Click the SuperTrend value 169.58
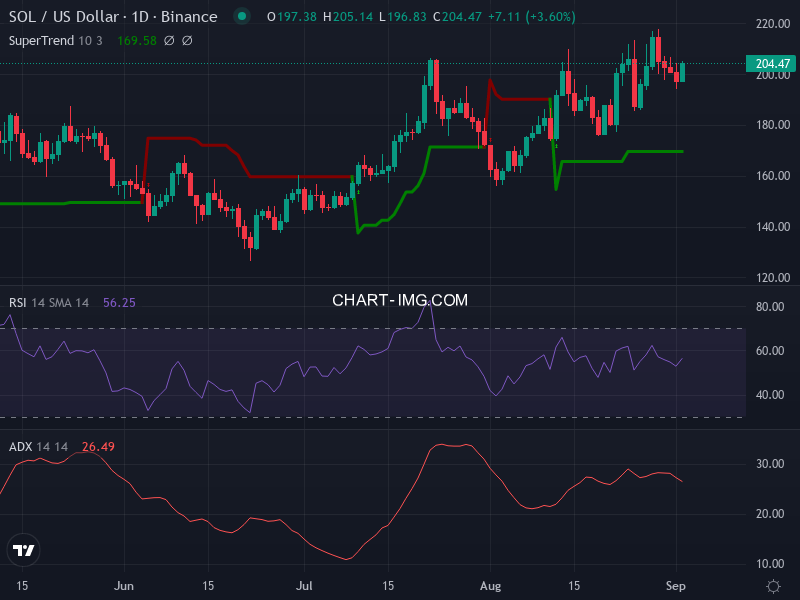Viewport: 800px width, 600px height. 136,40
